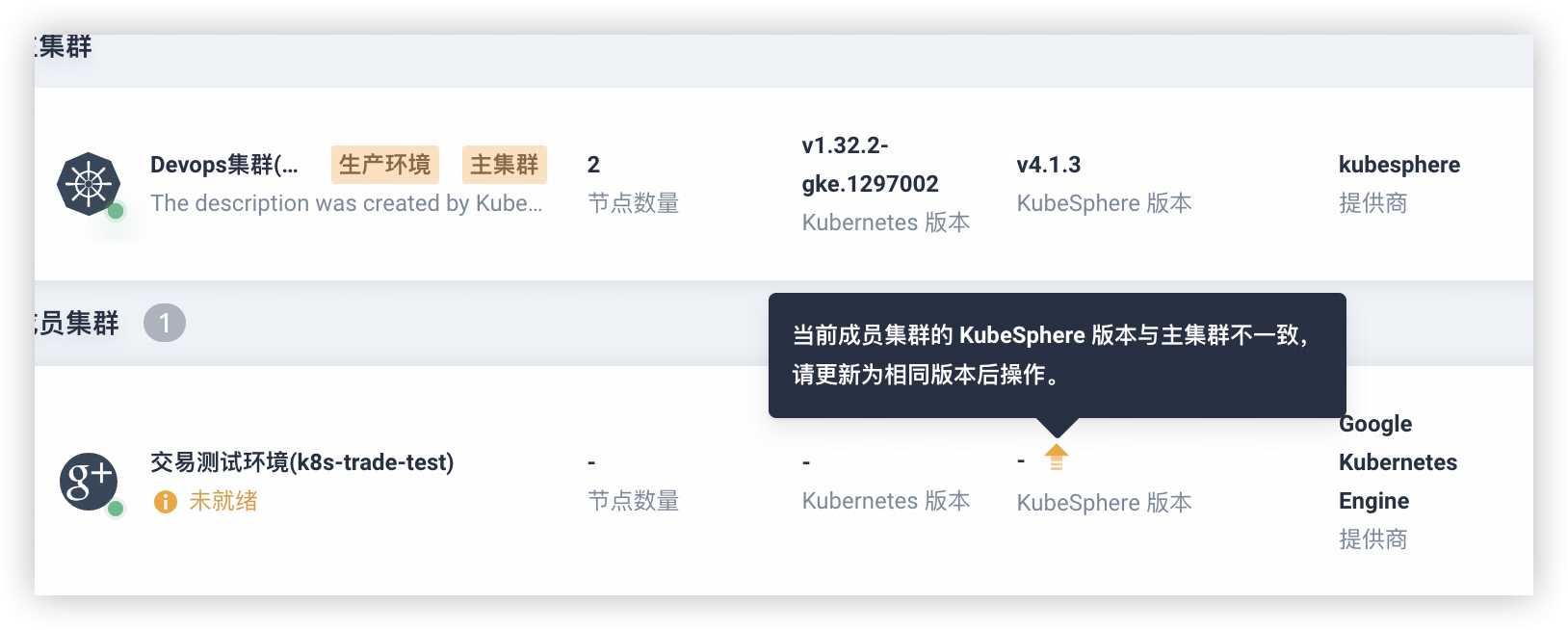Image resolution: width=1568 pixels, height=630 pixels.
Task: Click the node count value 2
Action: (x=593, y=165)
